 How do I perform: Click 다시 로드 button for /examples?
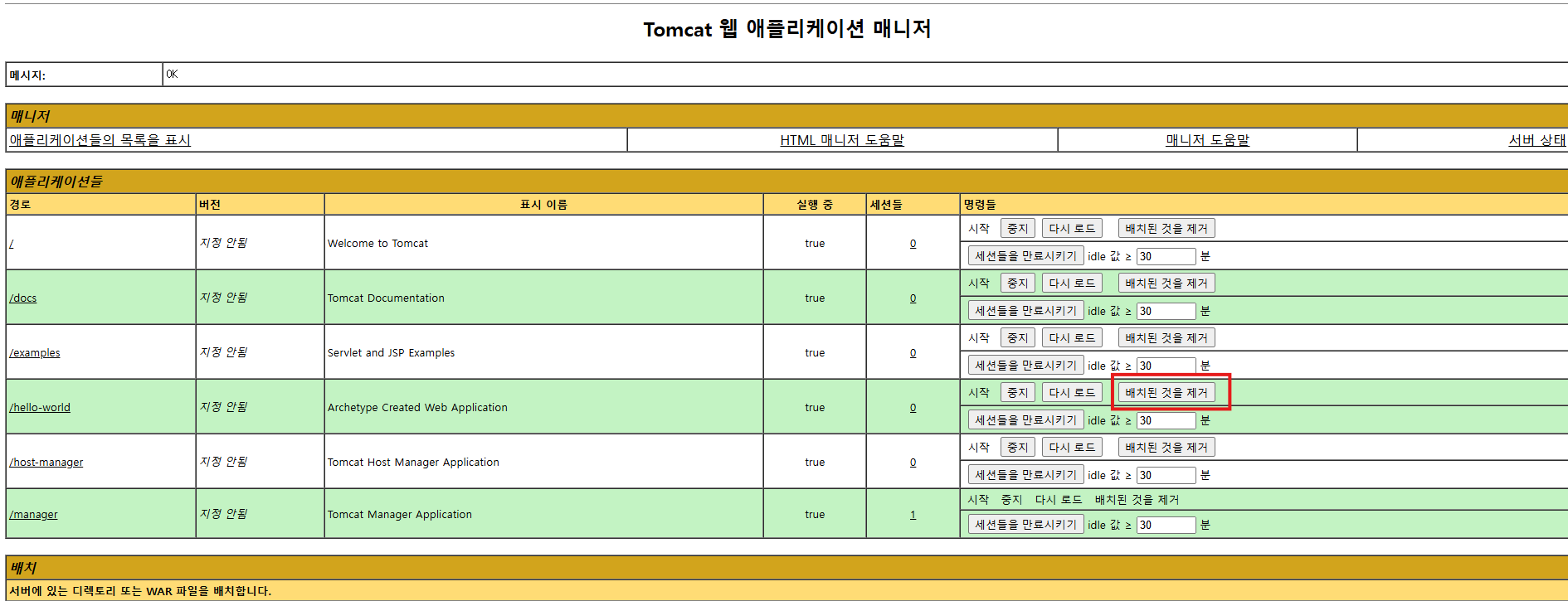coord(1072,338)
